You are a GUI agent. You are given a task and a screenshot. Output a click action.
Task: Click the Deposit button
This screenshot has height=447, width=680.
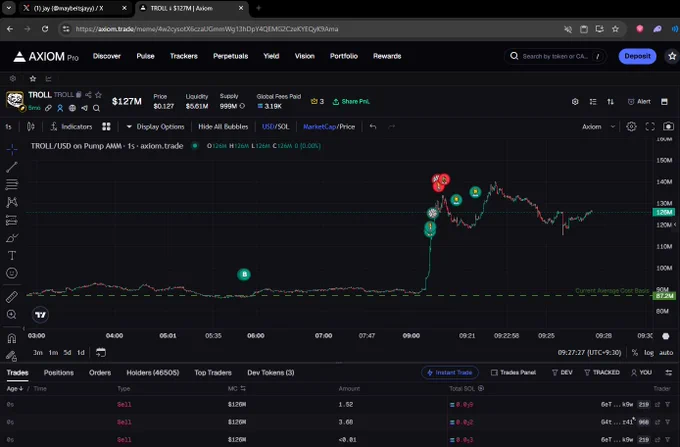click(x=637, y=56)
